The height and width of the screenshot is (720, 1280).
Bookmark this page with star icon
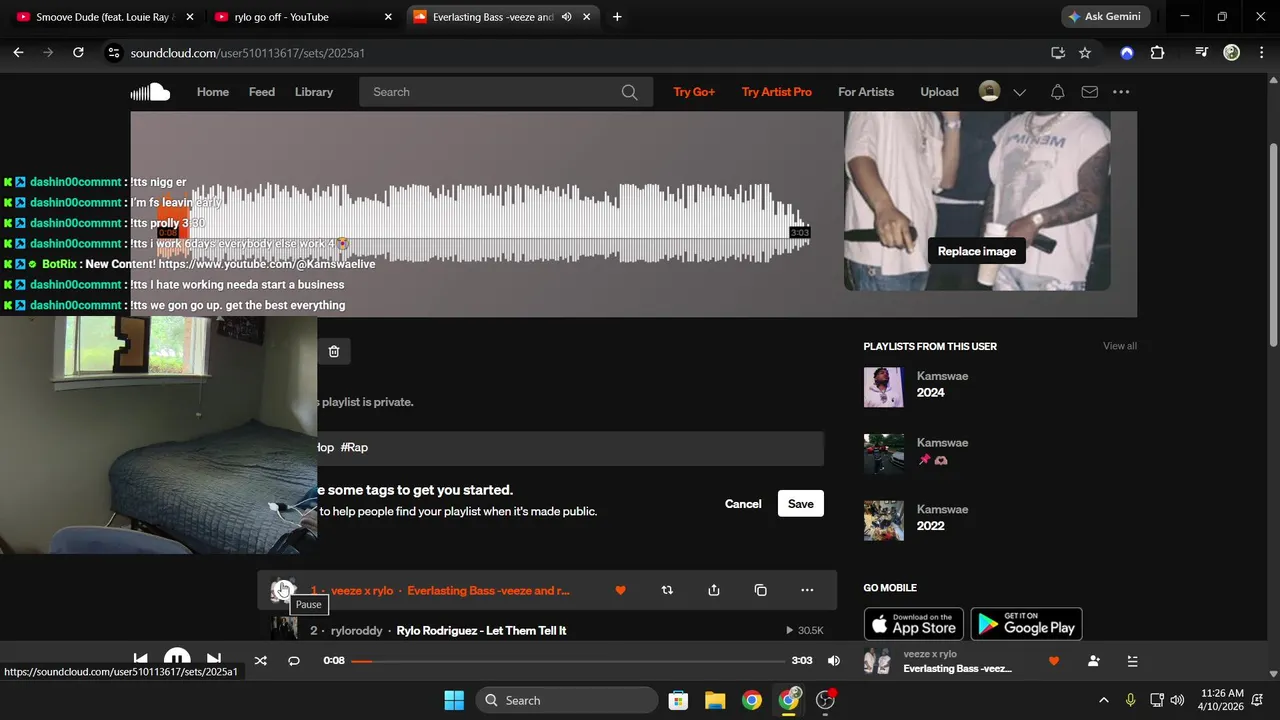[x=1085, y=53]
